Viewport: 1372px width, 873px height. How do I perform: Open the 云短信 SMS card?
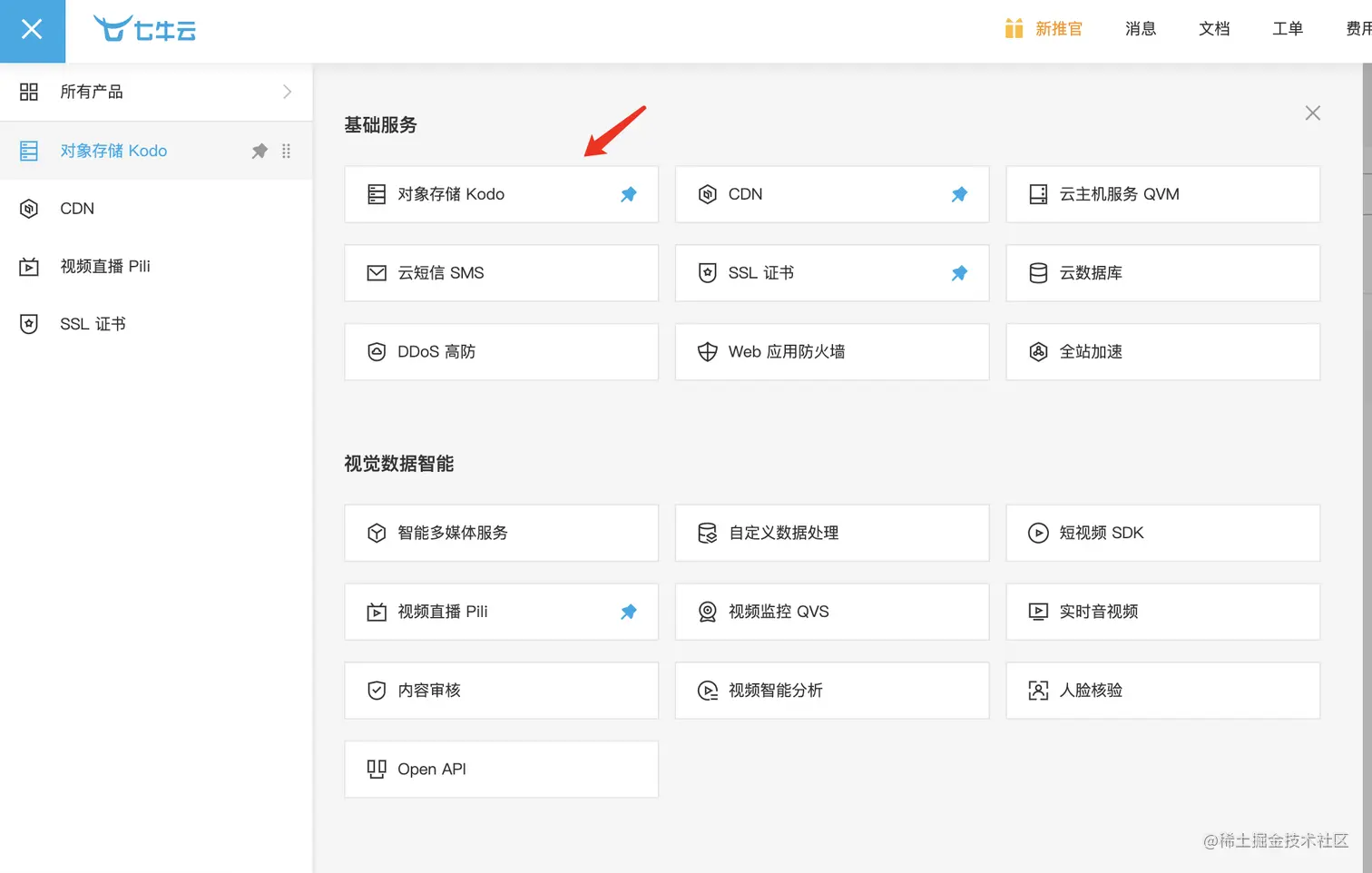(x=501, y=273)
